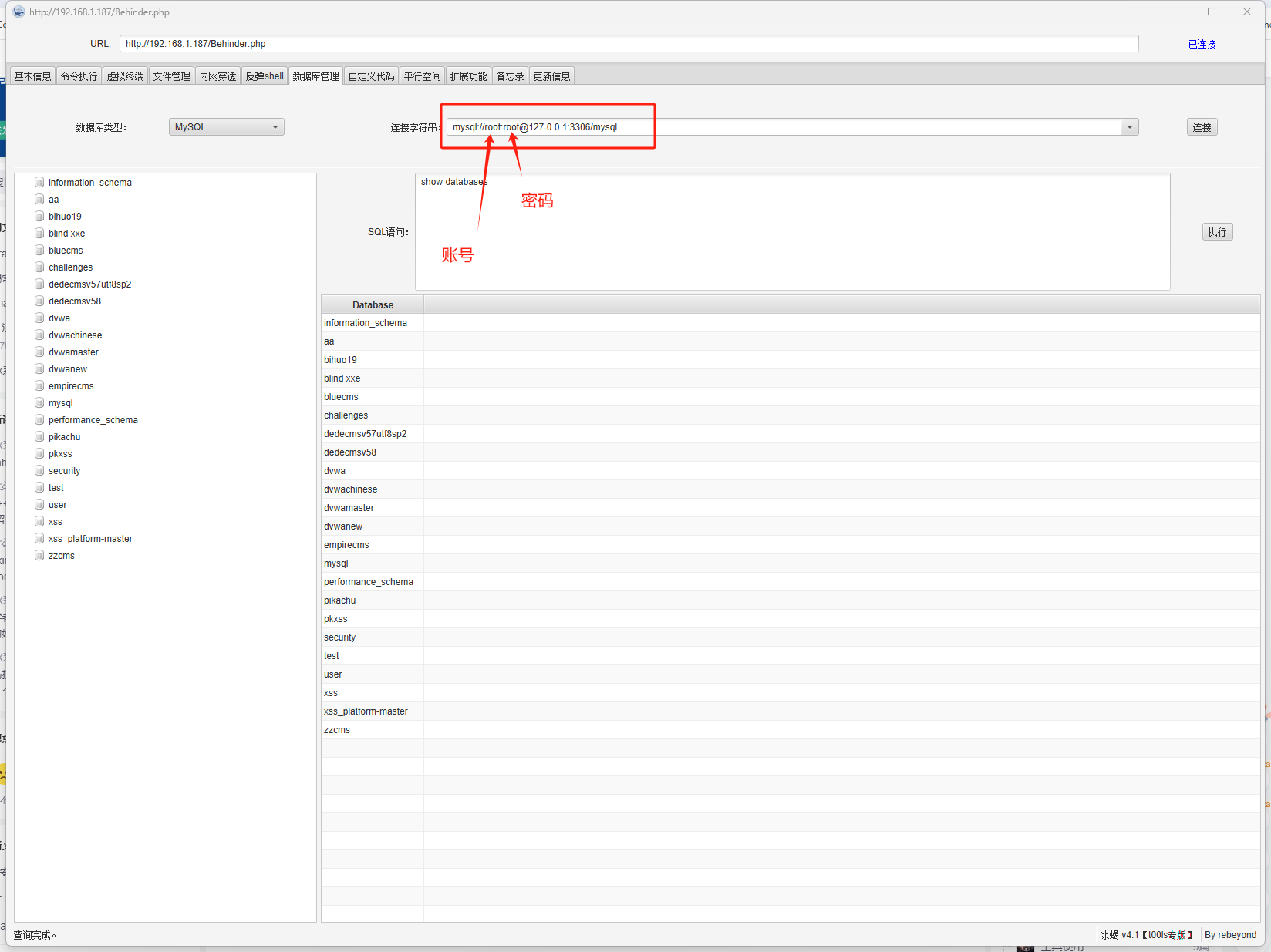This screenshot has height=952, width=1271.
Task: Expand the connection string dropdown arrow
Action: coord(1130,127)
